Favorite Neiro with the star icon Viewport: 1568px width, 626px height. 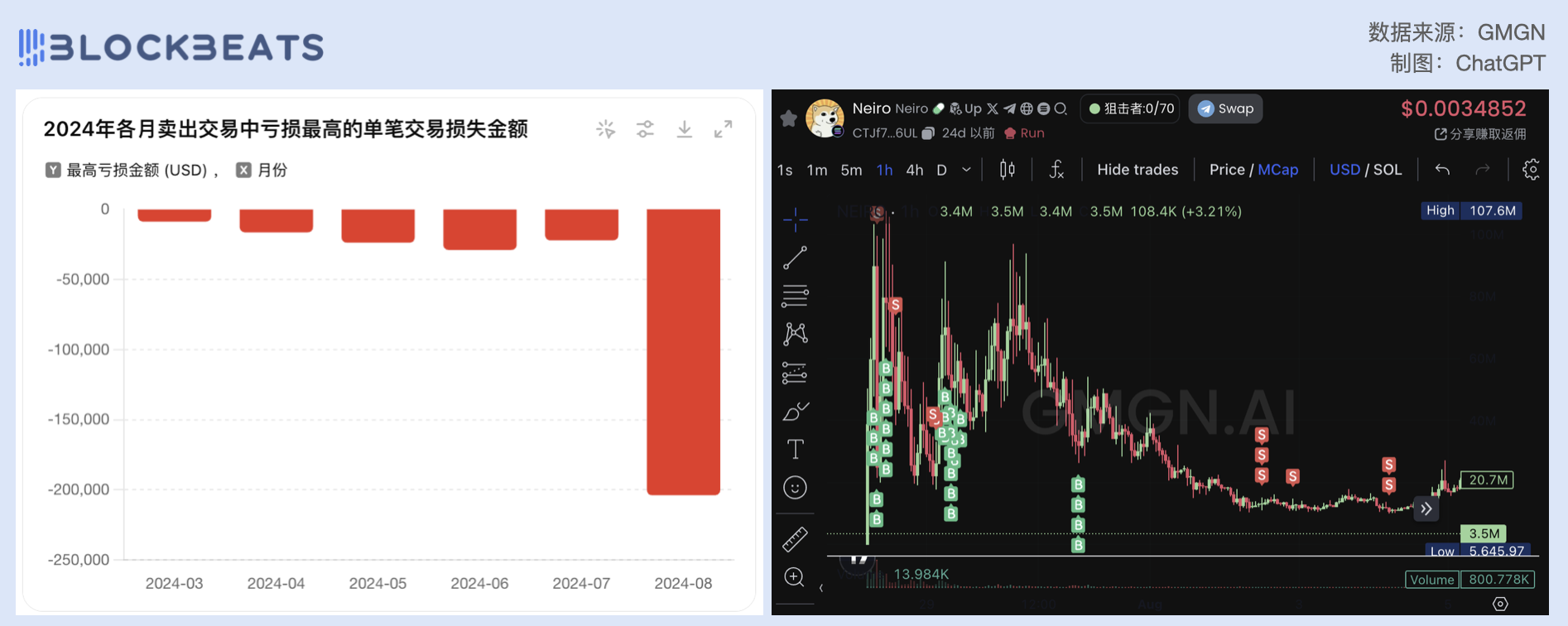789,118
